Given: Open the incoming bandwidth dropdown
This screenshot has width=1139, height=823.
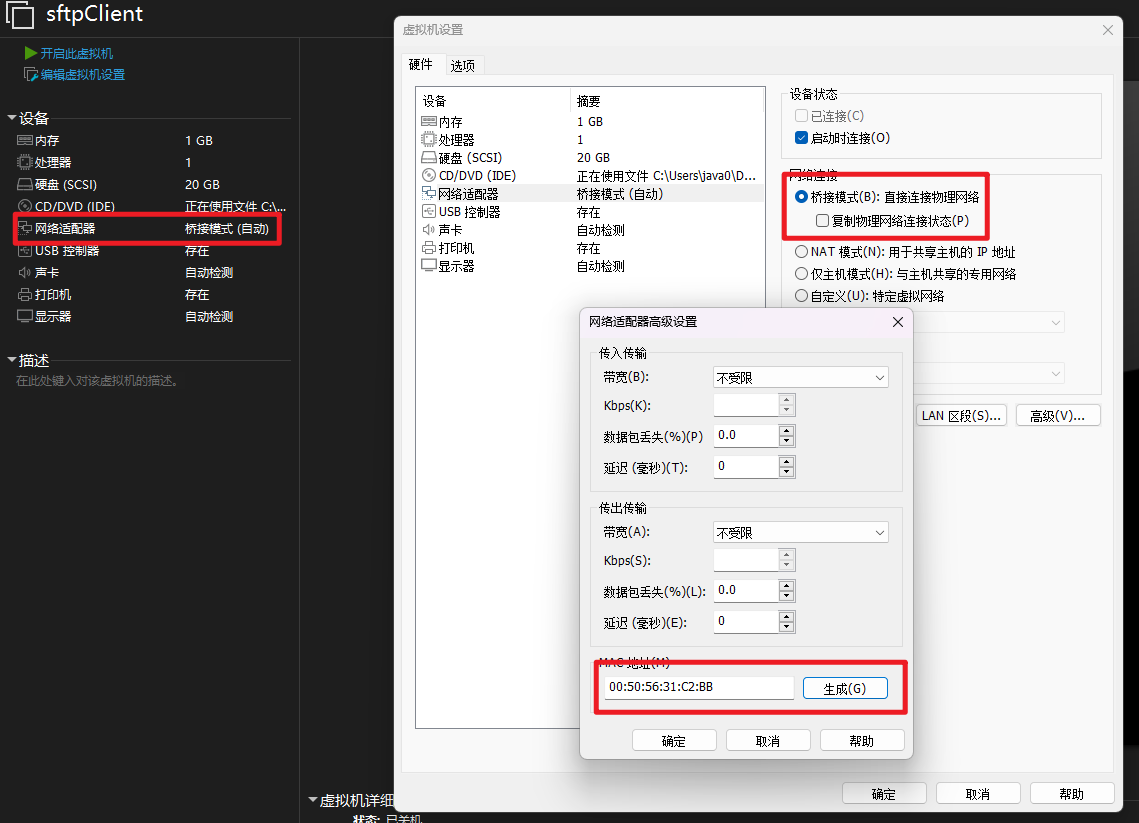Looking at the screenshot, I should click(800, 377).
